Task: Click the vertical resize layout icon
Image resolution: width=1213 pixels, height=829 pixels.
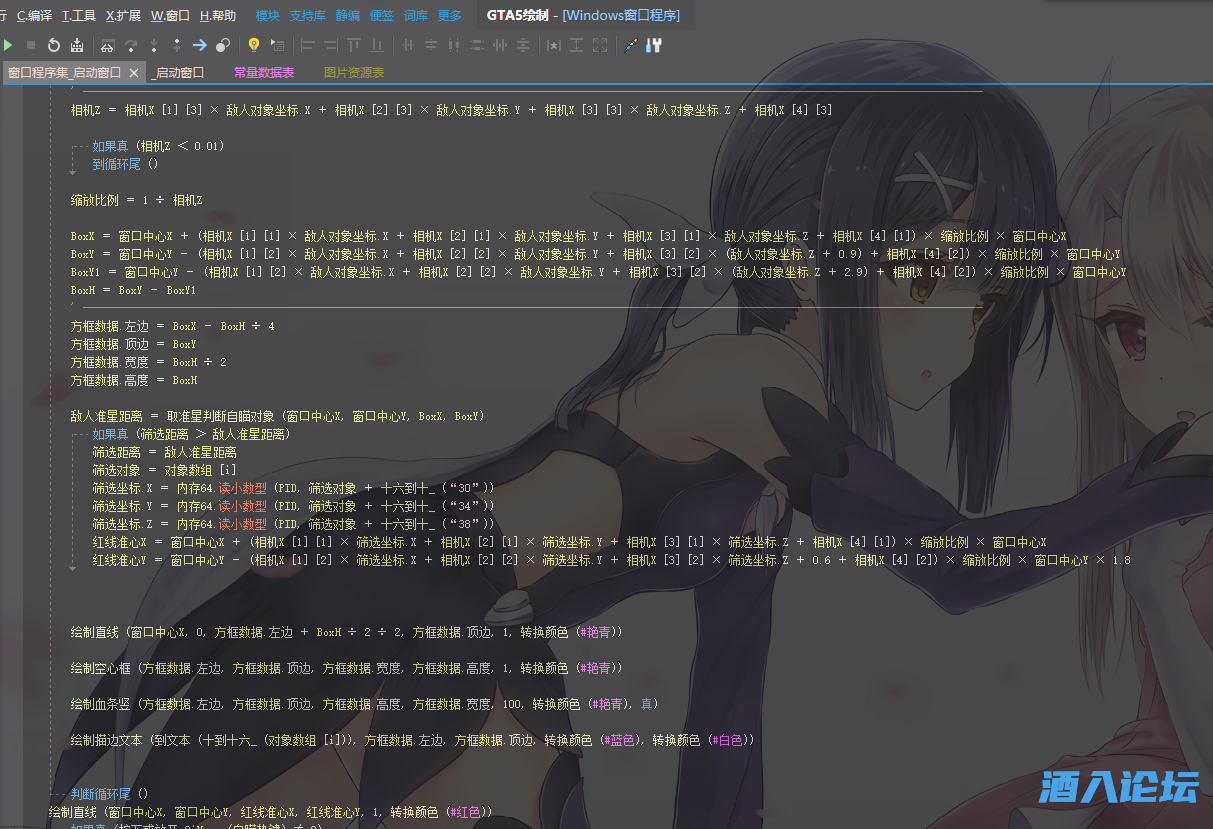Action: pos(576,45)
